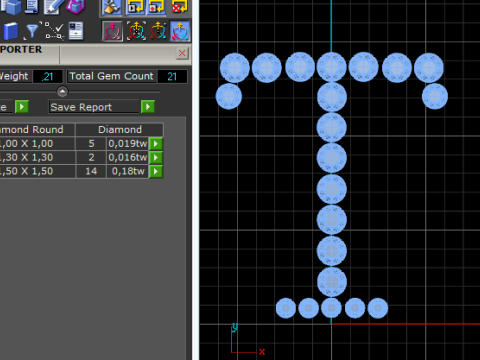Click the Total Gem Count label
The width and height of the screenshot is (480, 360).
111,76
